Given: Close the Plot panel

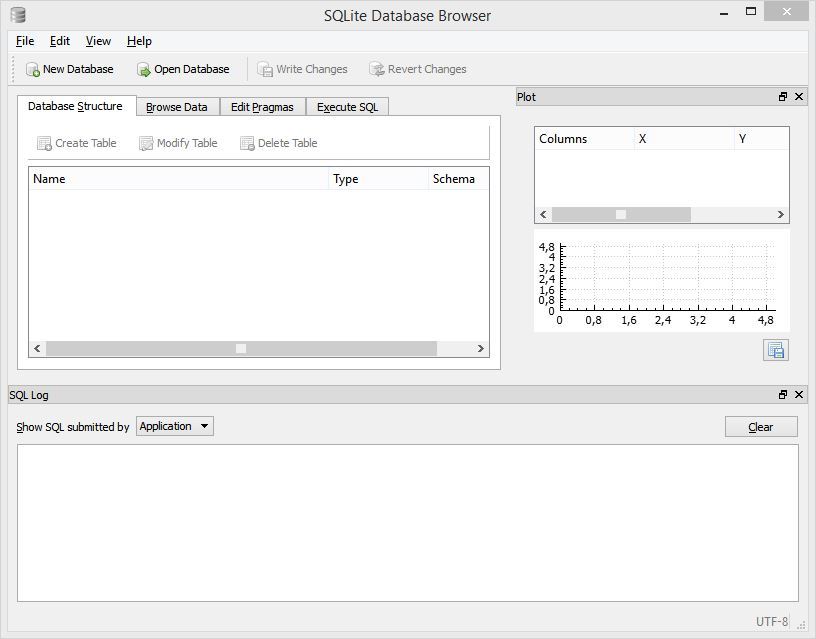Looking at the screenshot, I should tap(799, 97).
